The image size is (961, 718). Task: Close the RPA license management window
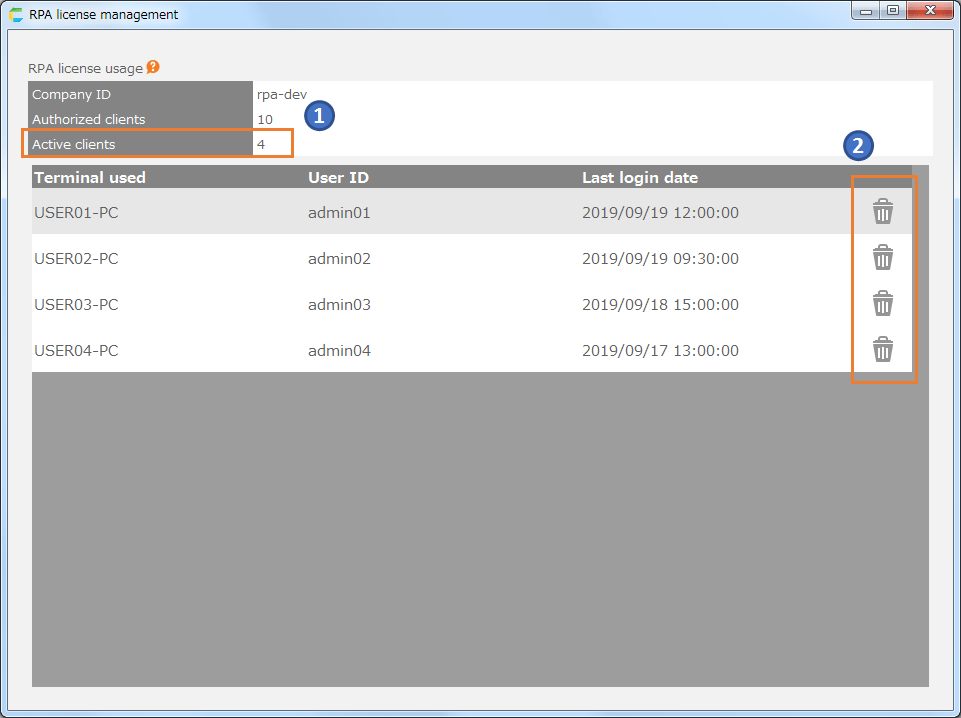[929, 11]
